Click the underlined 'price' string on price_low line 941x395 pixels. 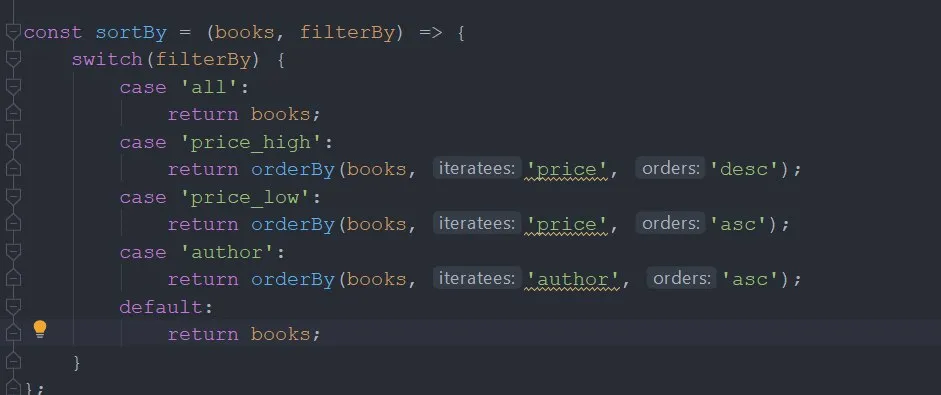pos(566,224)
